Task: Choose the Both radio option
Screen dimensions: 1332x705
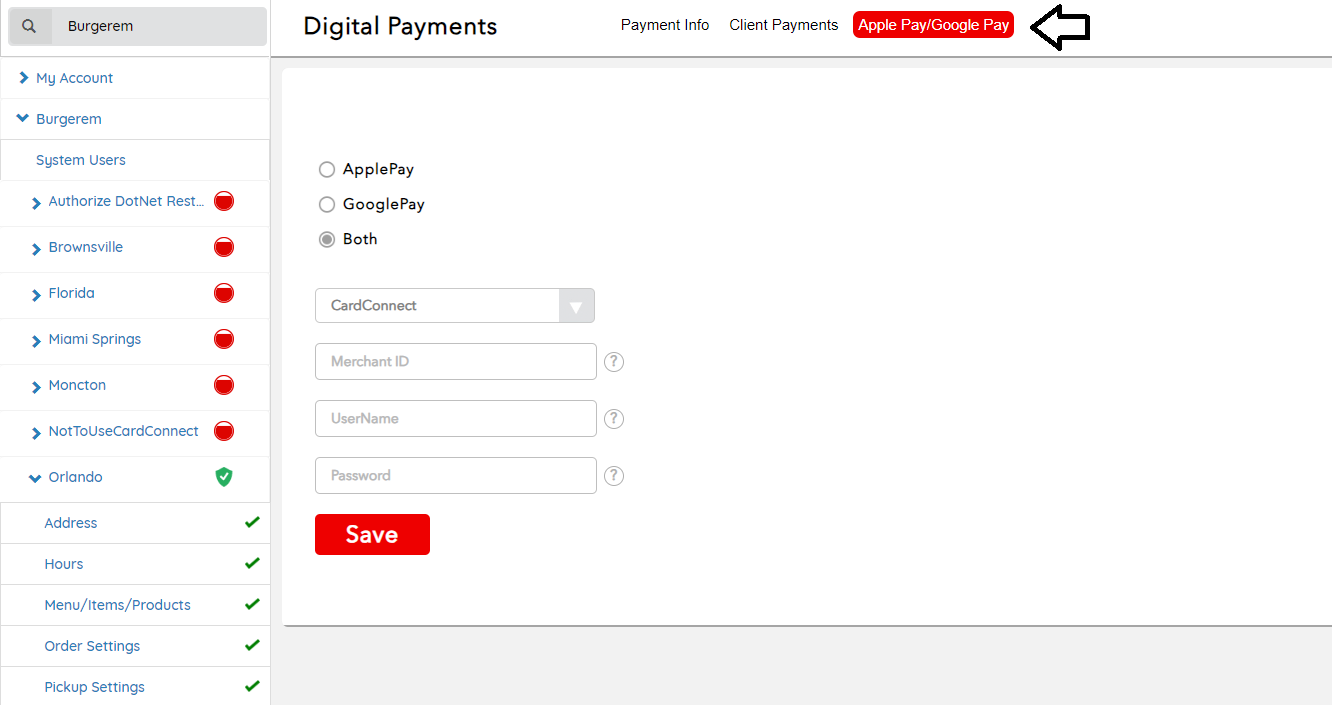Action: click(x=327, y=240)
